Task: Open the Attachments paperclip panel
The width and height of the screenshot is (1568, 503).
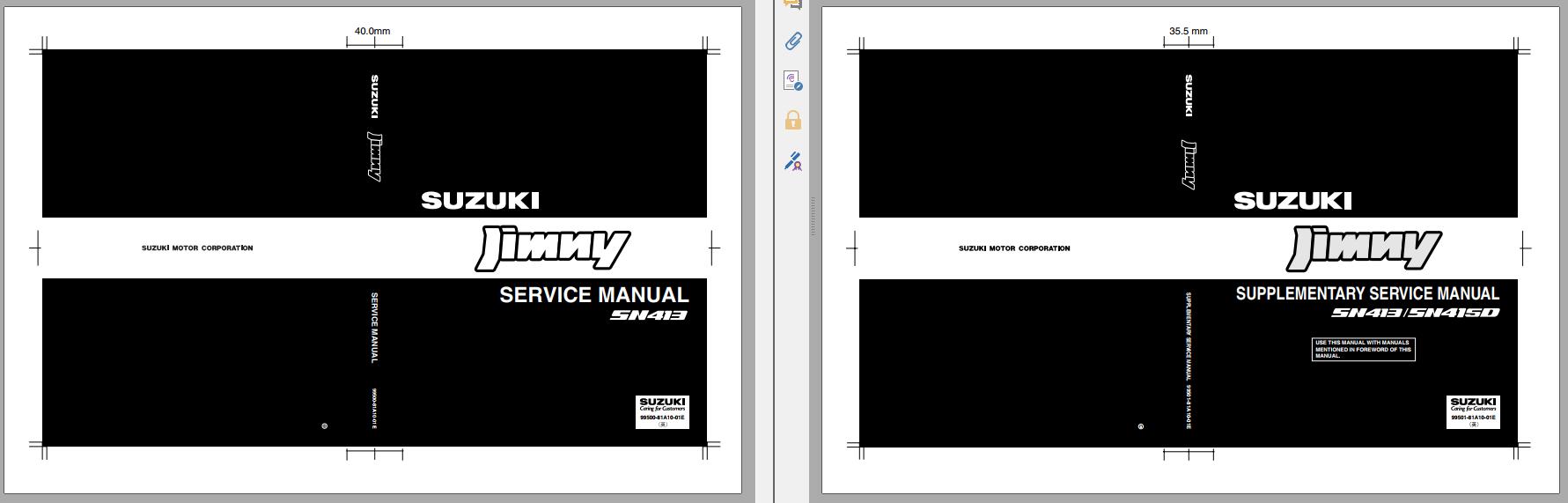Action: pos(793,41)
